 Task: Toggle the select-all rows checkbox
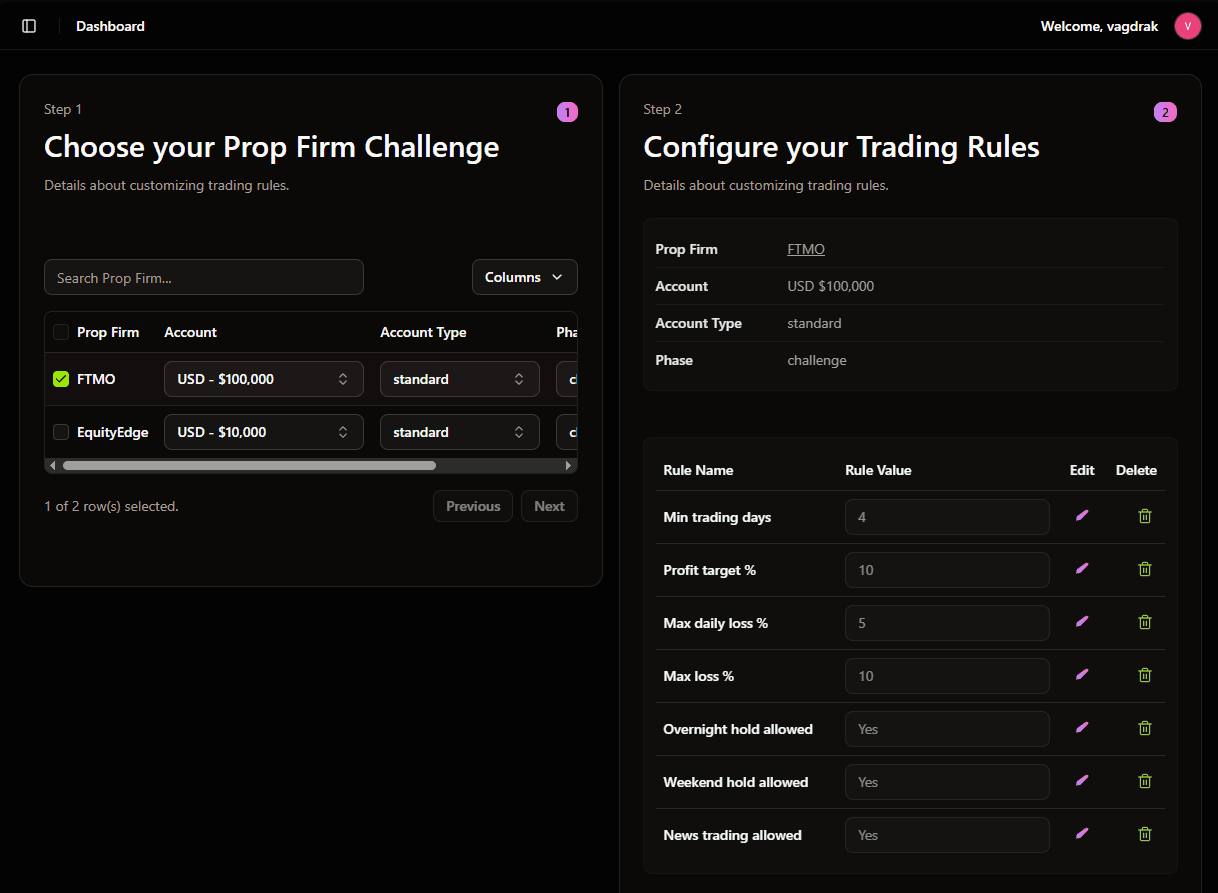pos(61,332)
